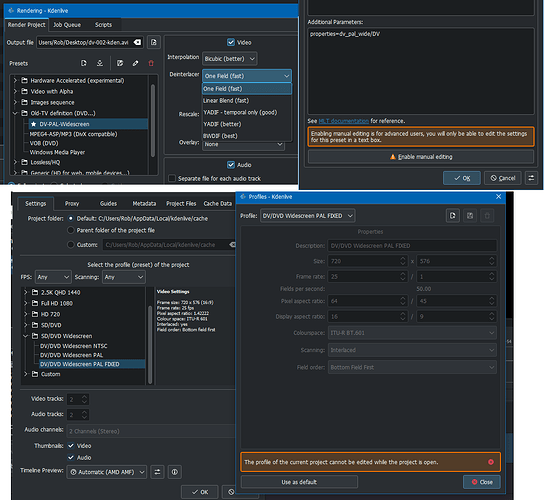
Task: Select Custom project folder radio option
Action: point(71,245)
